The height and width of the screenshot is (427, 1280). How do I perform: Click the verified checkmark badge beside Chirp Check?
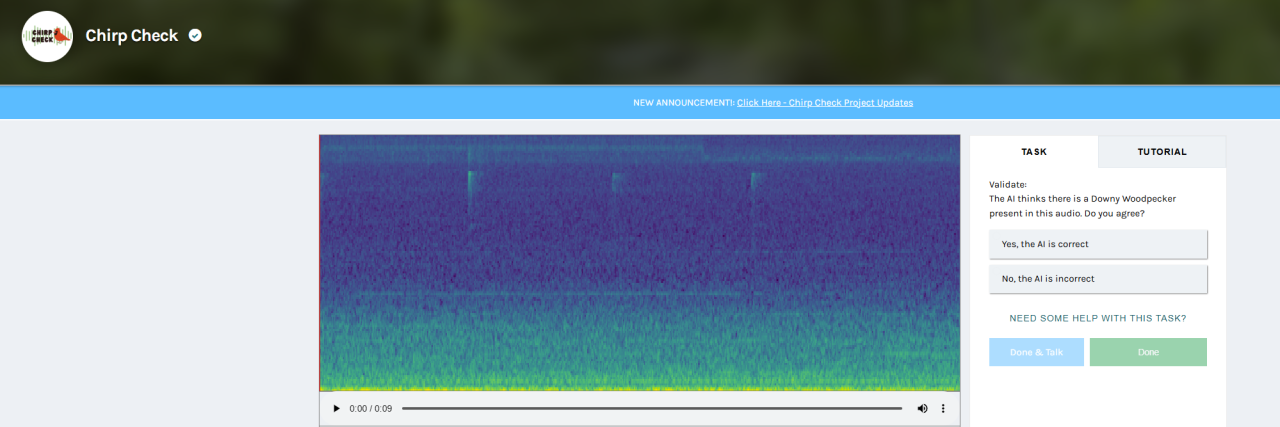(x=195, y=35)
